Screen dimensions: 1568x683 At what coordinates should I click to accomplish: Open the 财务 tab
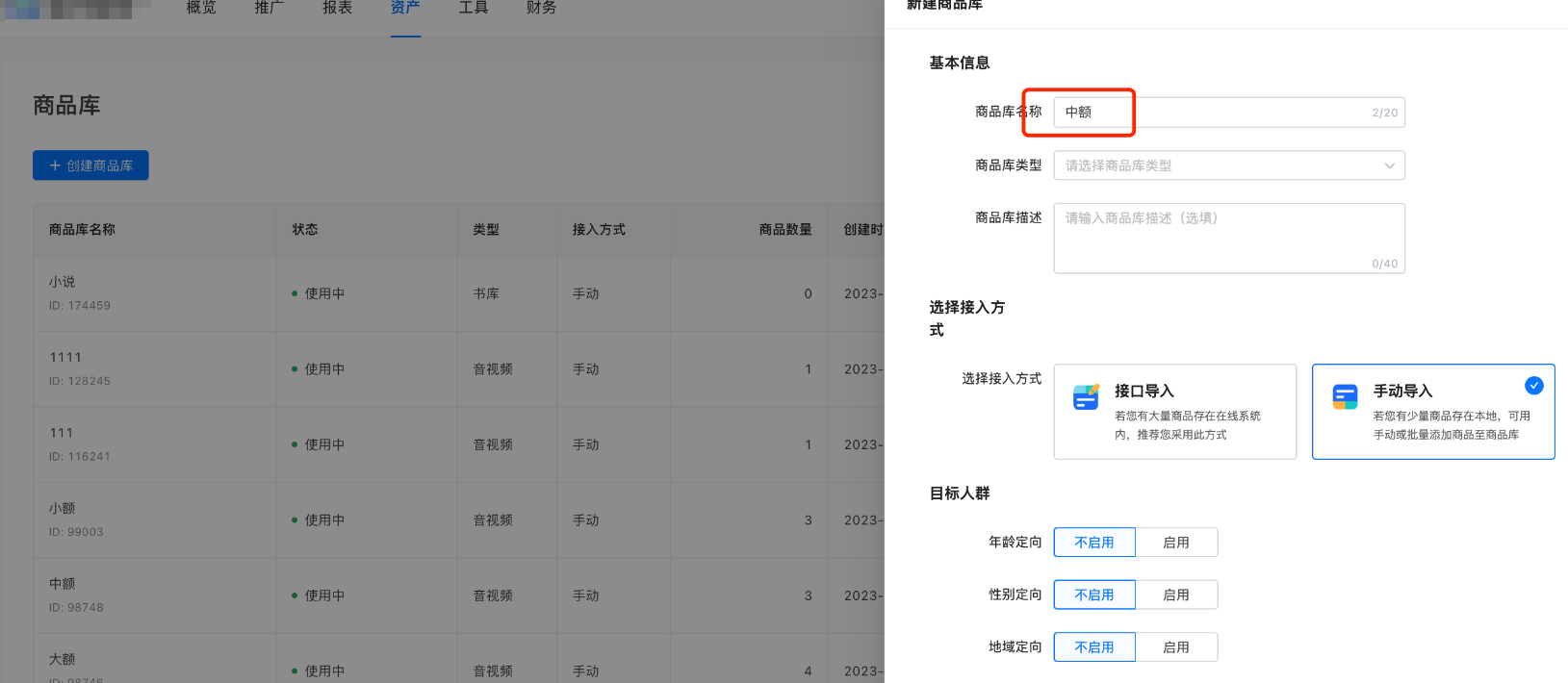tap(541, 8)
